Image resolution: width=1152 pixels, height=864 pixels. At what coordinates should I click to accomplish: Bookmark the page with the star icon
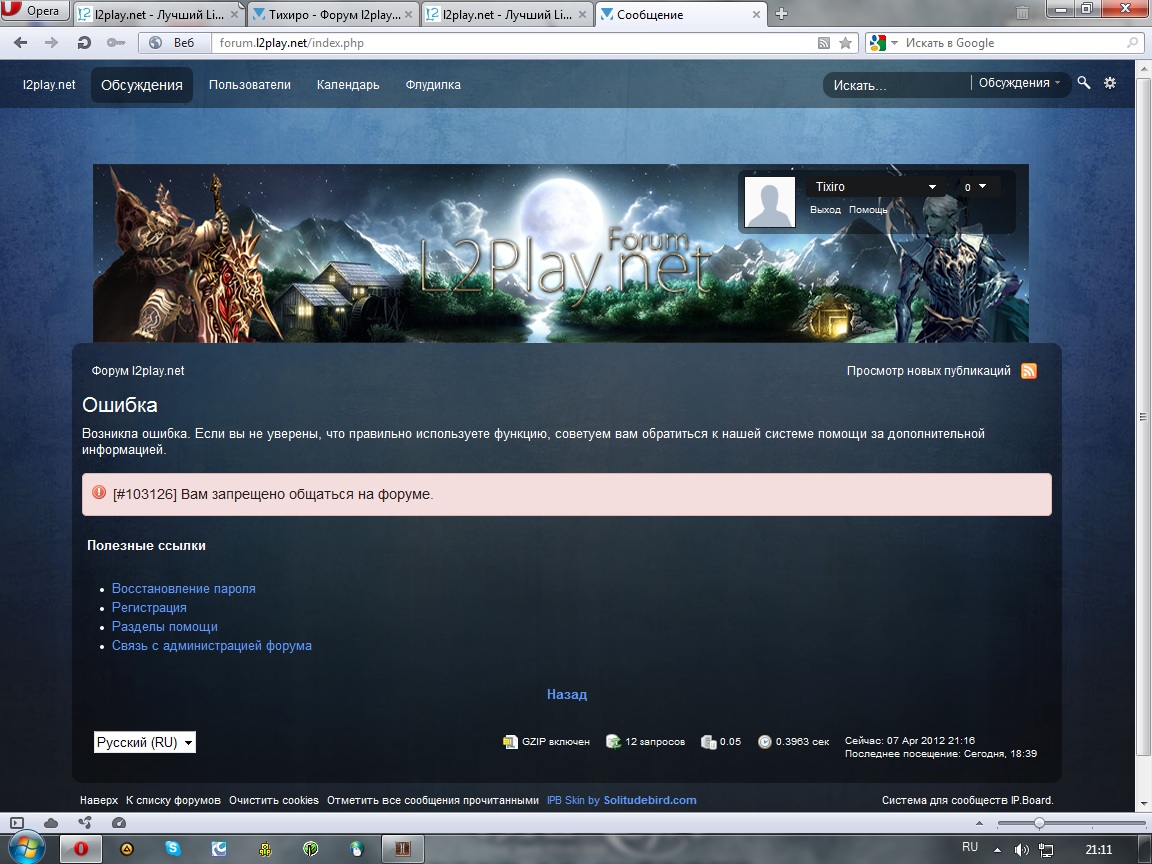pyautogui.click(x=846, y=43)
